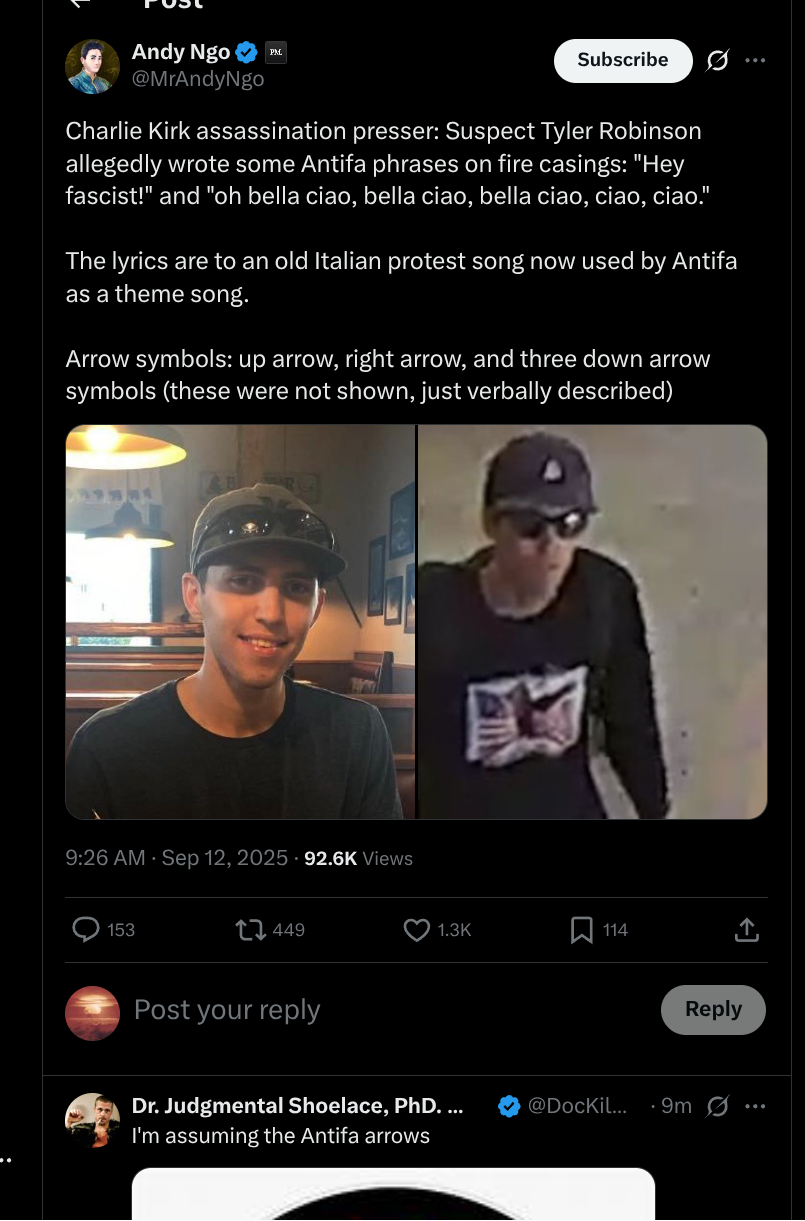Open right surveillance photo thumbnail
Screen dimensions: 805x1221
pos(592,621)
